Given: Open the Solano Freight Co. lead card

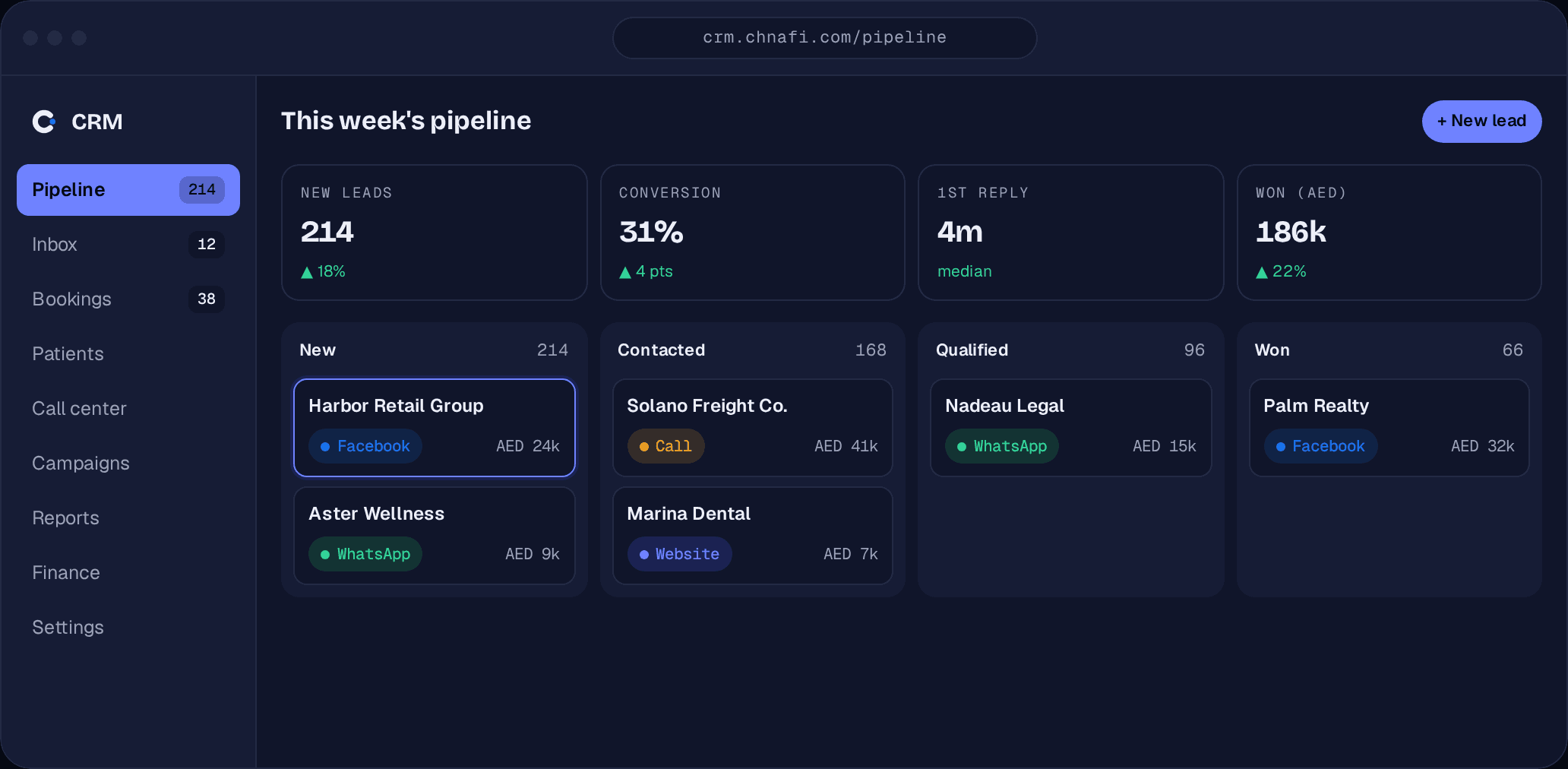Looking at the screenshot, I should (753, 428).
